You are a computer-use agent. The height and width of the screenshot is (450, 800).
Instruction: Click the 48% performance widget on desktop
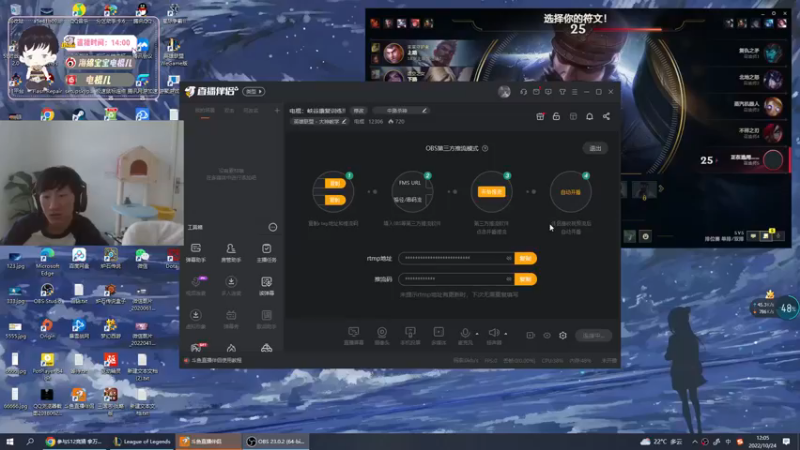(788, 309)
